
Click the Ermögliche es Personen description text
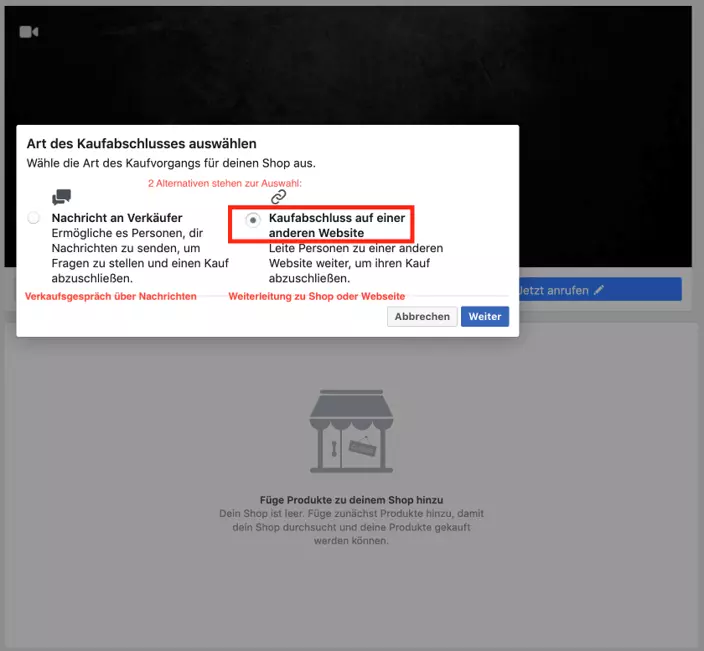(x=140, y=255)
